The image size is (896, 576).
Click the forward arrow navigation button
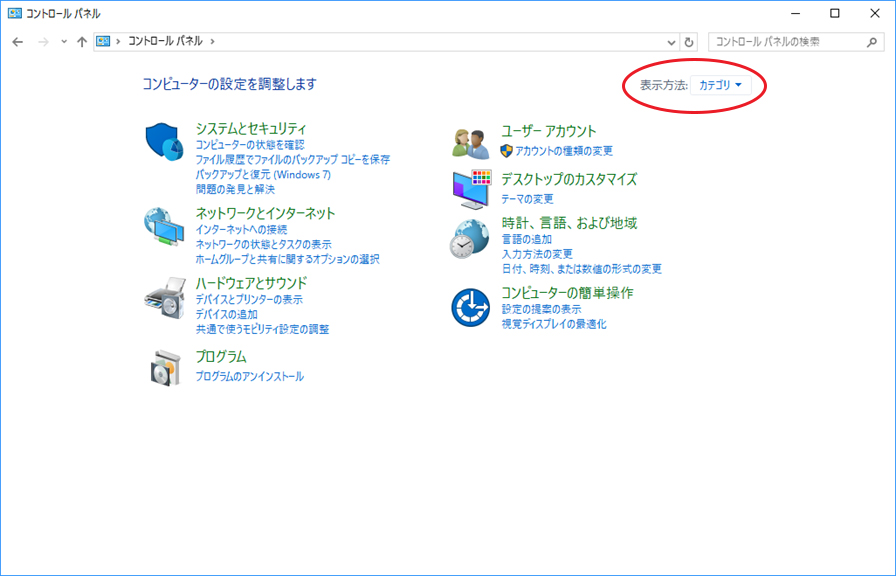43,42
